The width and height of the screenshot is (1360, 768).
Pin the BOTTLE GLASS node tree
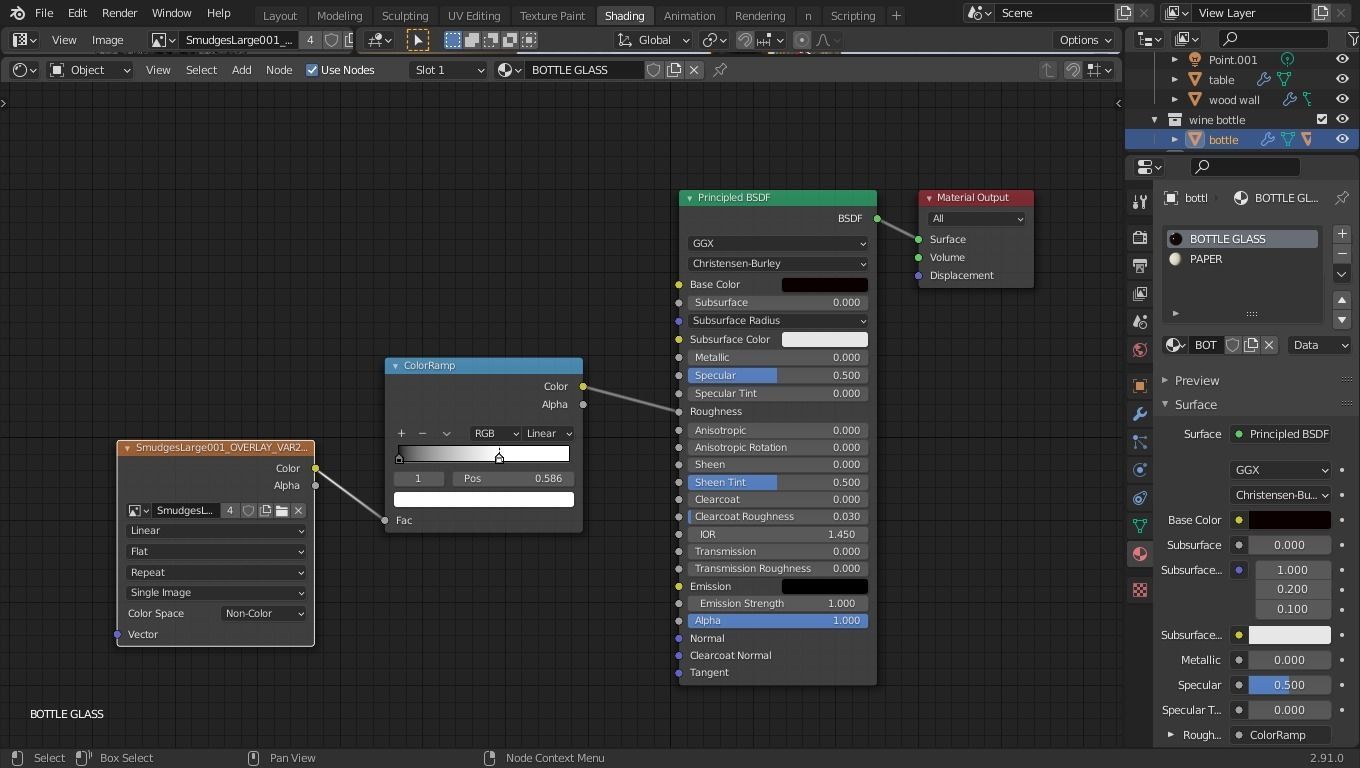point(720,70)
